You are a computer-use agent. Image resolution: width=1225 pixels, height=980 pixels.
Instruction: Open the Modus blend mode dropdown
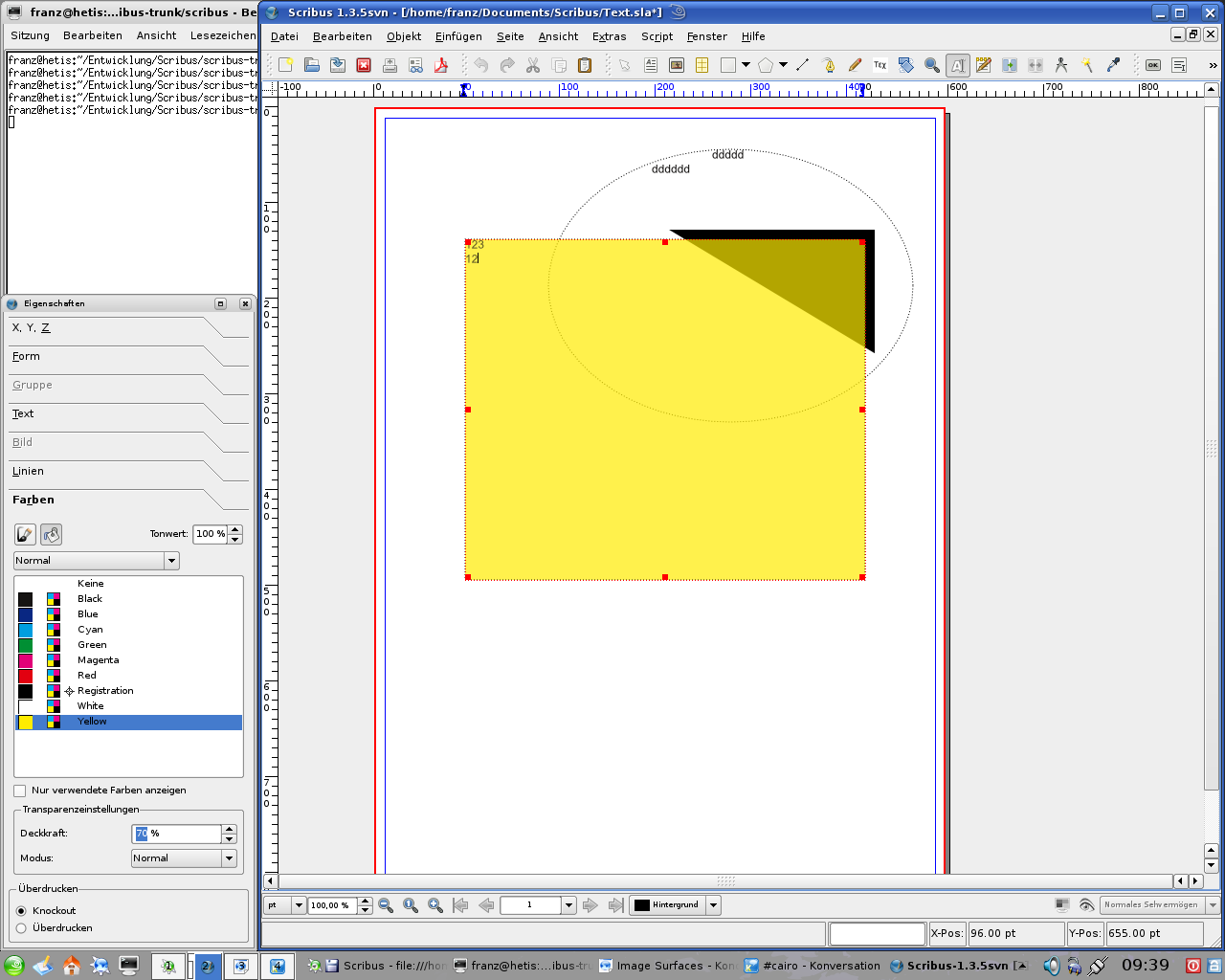tap(184, 858)
